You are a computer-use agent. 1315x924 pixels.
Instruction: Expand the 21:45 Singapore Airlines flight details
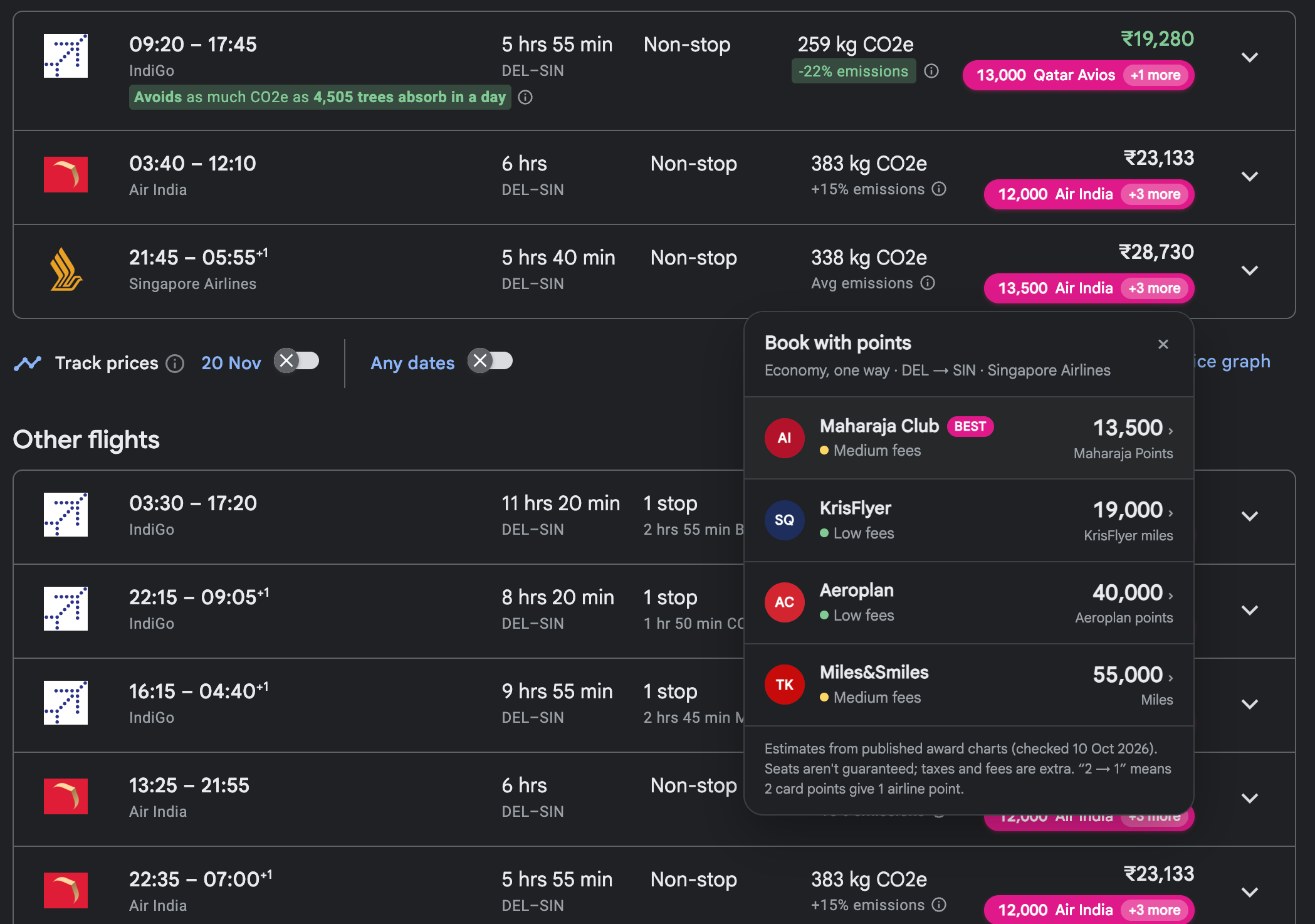[1249, 270]
